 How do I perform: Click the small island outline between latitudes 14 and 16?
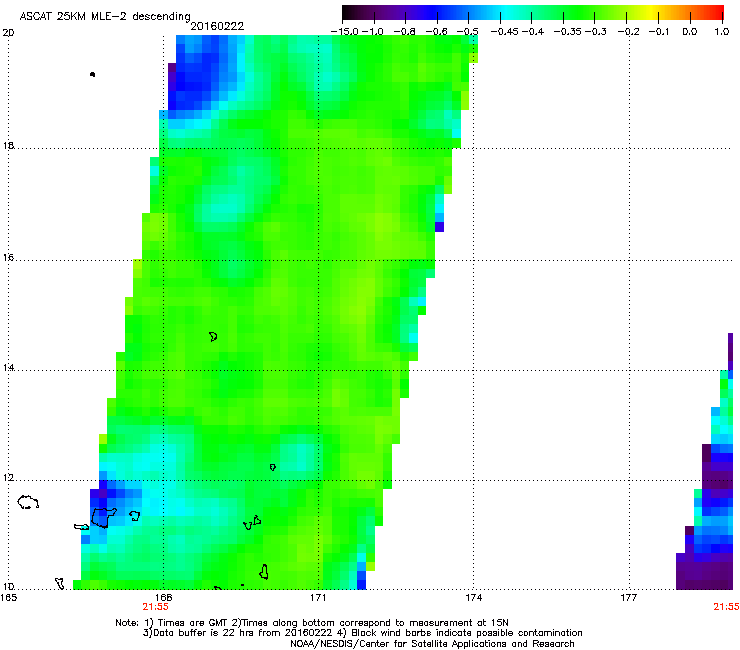point(213,337)
